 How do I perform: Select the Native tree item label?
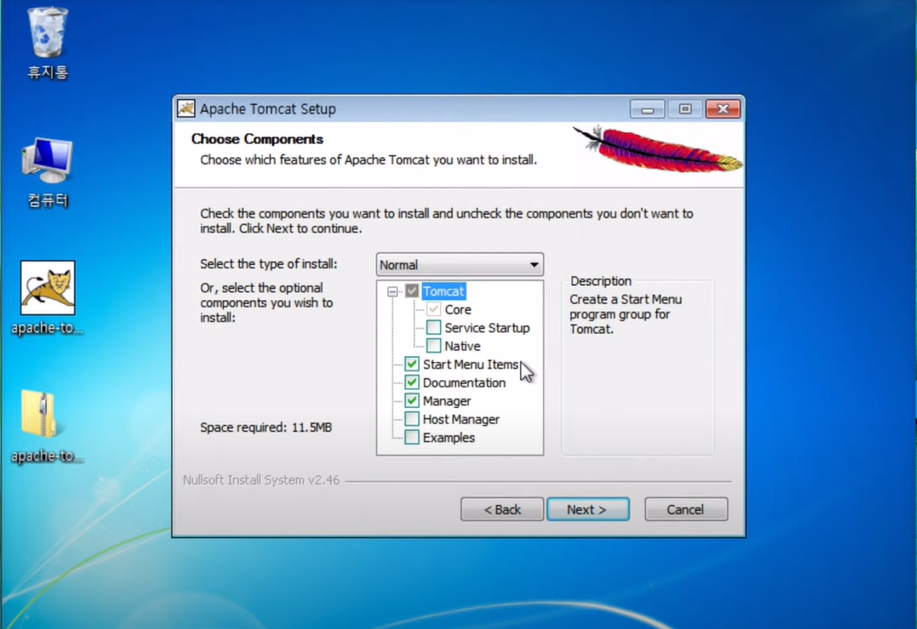462,346
